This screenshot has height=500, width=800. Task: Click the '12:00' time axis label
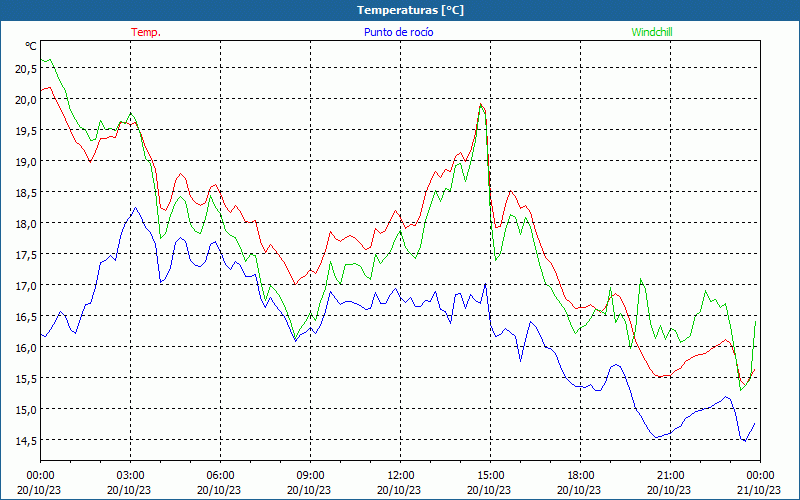click(x=401, y=475)
